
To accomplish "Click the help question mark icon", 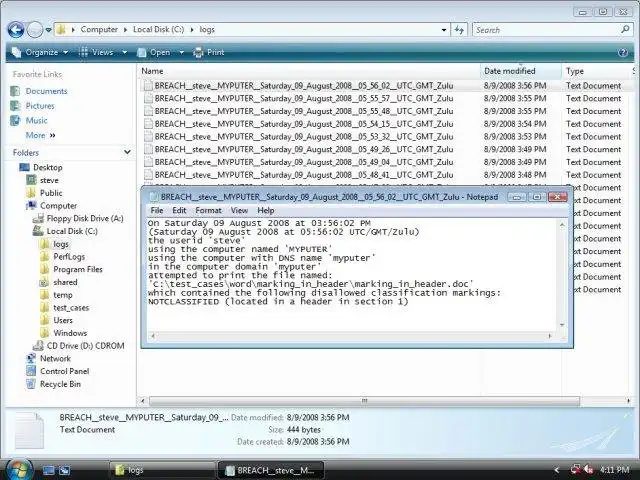I will click(x=623, y=52).
